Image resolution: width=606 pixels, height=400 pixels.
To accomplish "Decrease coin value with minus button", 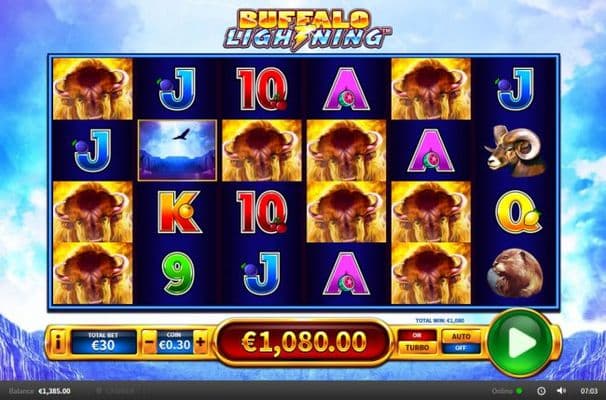I will coord(149,342).
